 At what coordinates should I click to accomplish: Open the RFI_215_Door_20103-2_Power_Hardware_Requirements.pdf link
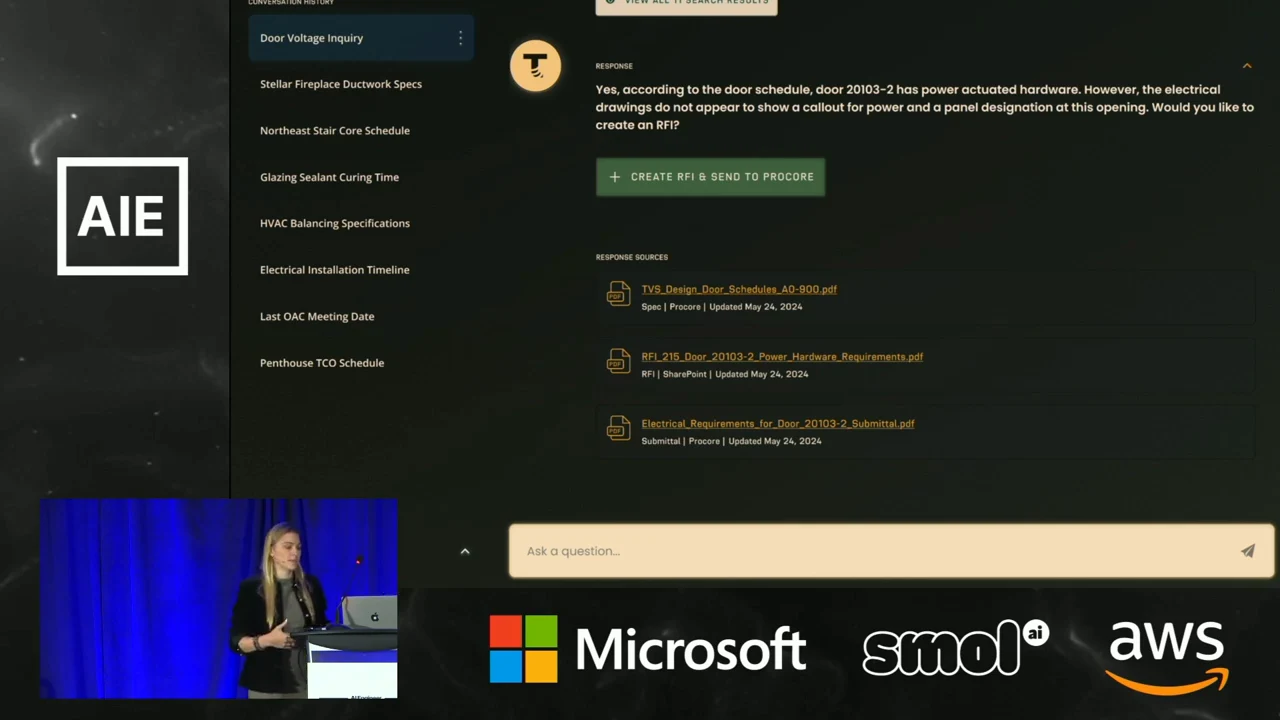782,356
